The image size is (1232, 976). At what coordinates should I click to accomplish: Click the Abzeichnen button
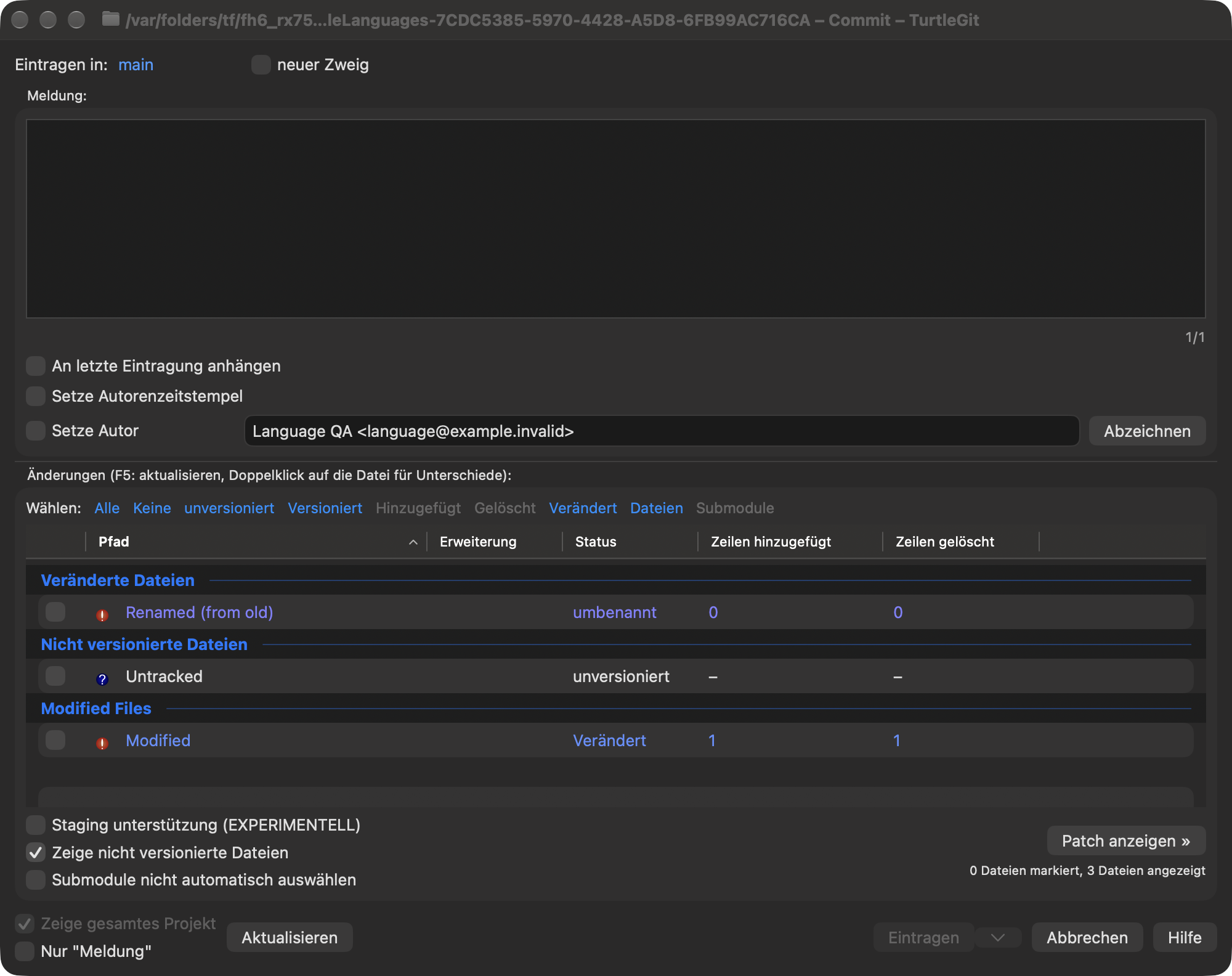tap(1147, 431)
